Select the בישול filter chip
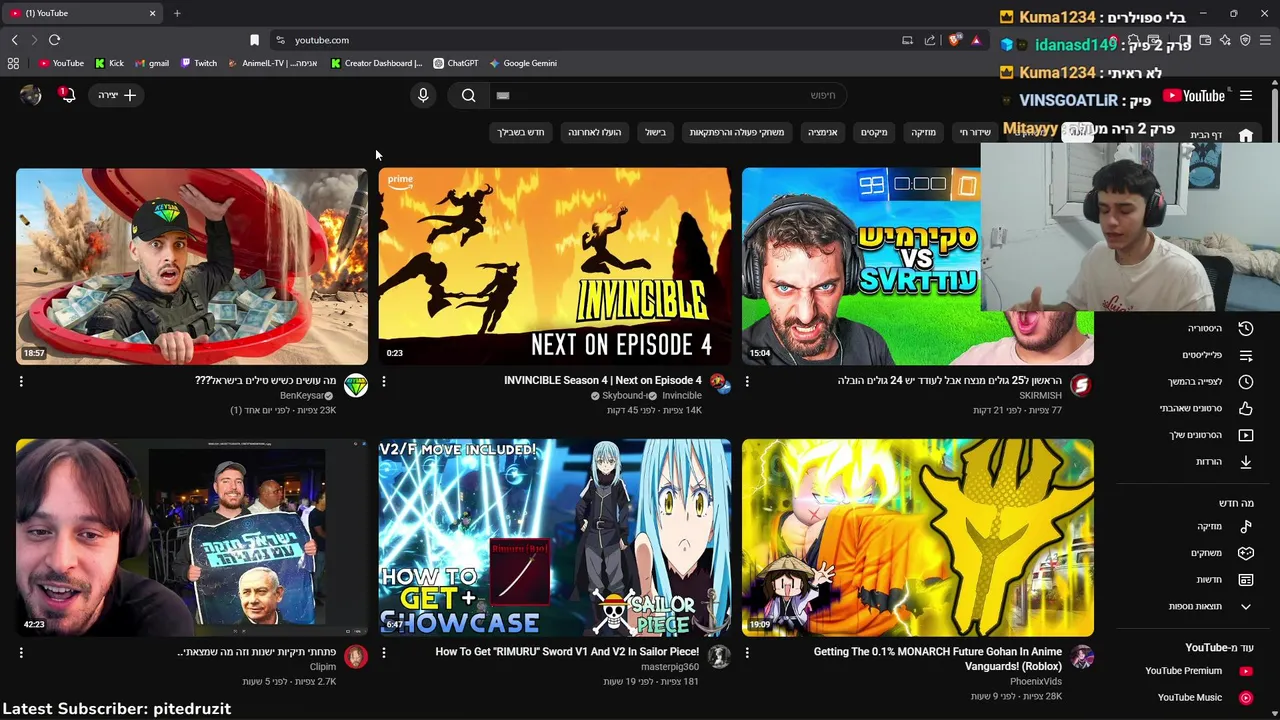Viewport: 1280px width, 720px height. (656, 132)
